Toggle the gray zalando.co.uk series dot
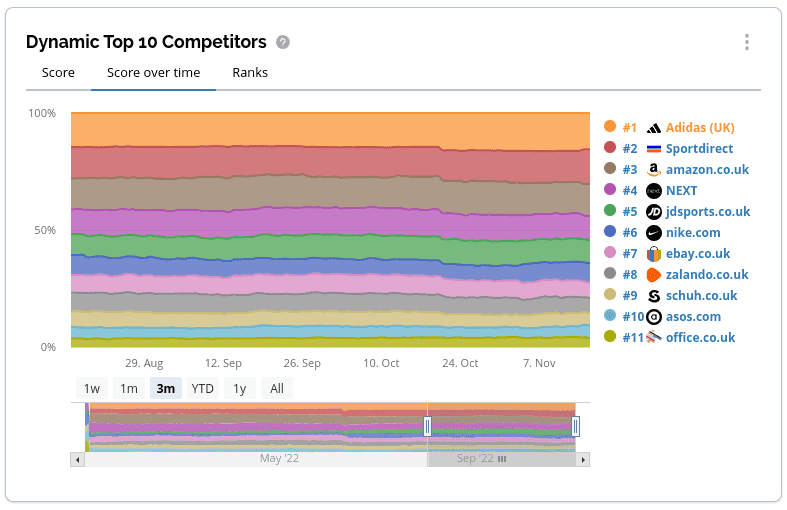 tap(610, 274)
